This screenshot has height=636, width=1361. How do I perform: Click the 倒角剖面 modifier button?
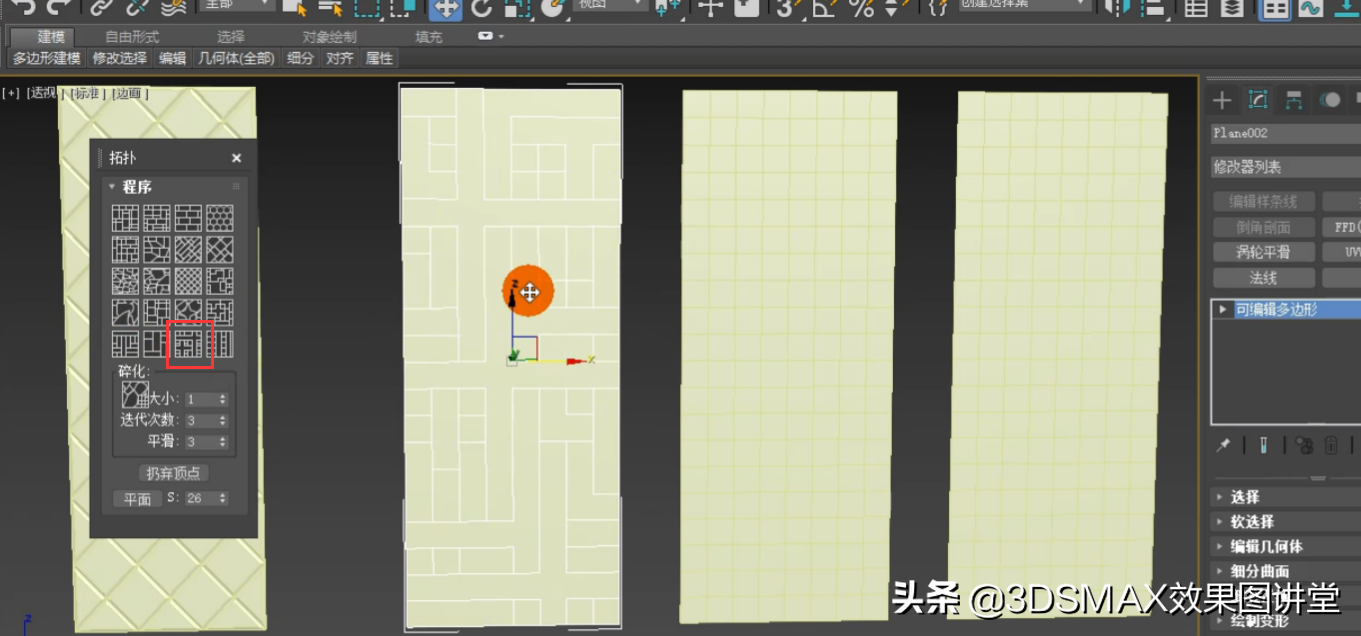(1263, 227)
